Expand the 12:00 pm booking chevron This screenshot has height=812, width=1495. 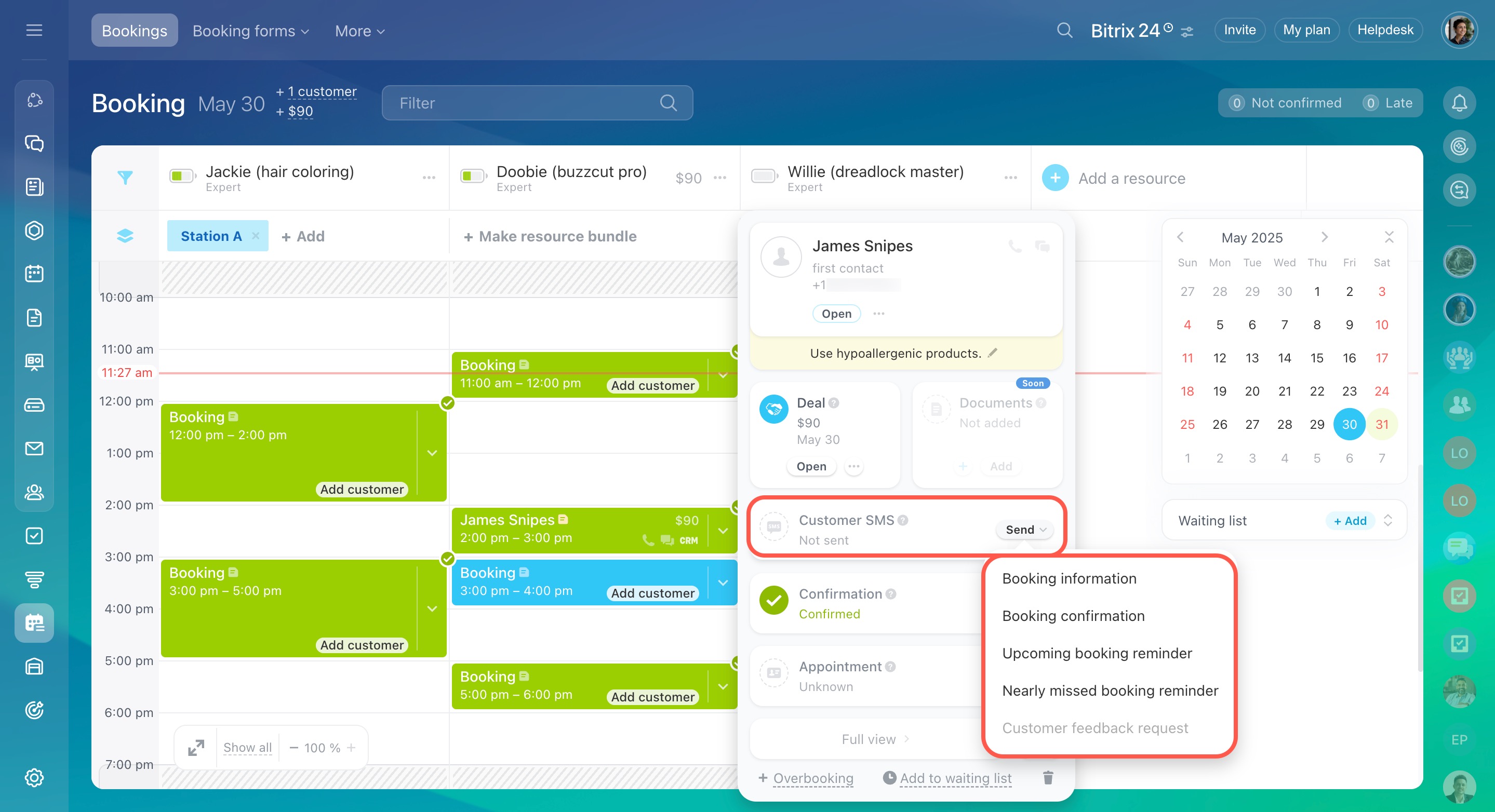pyautogui.click(x=432, y=453)
